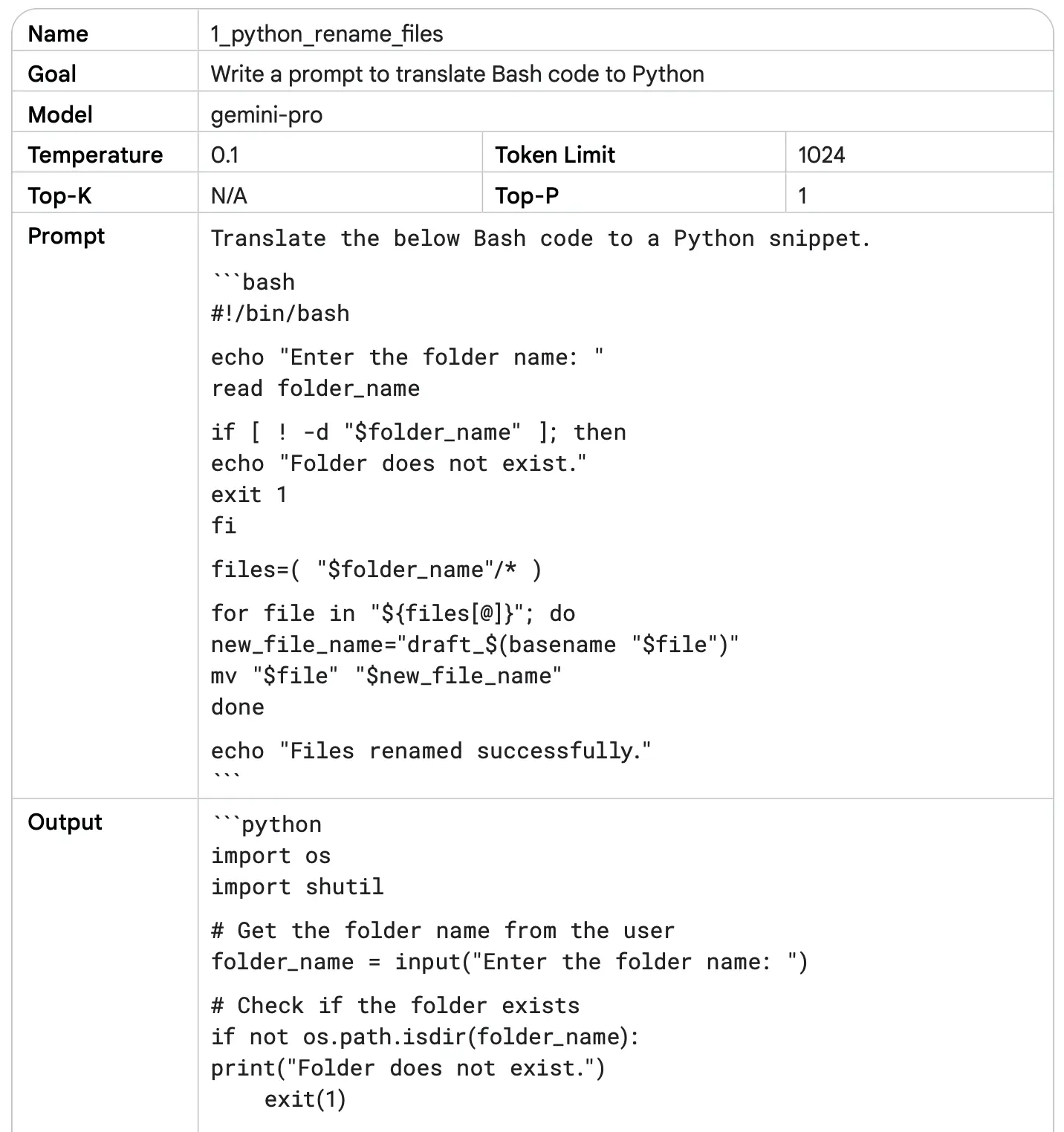The image size is (1064, 1132).
Task: Click the gemini-pro model value
Action: 267,115
